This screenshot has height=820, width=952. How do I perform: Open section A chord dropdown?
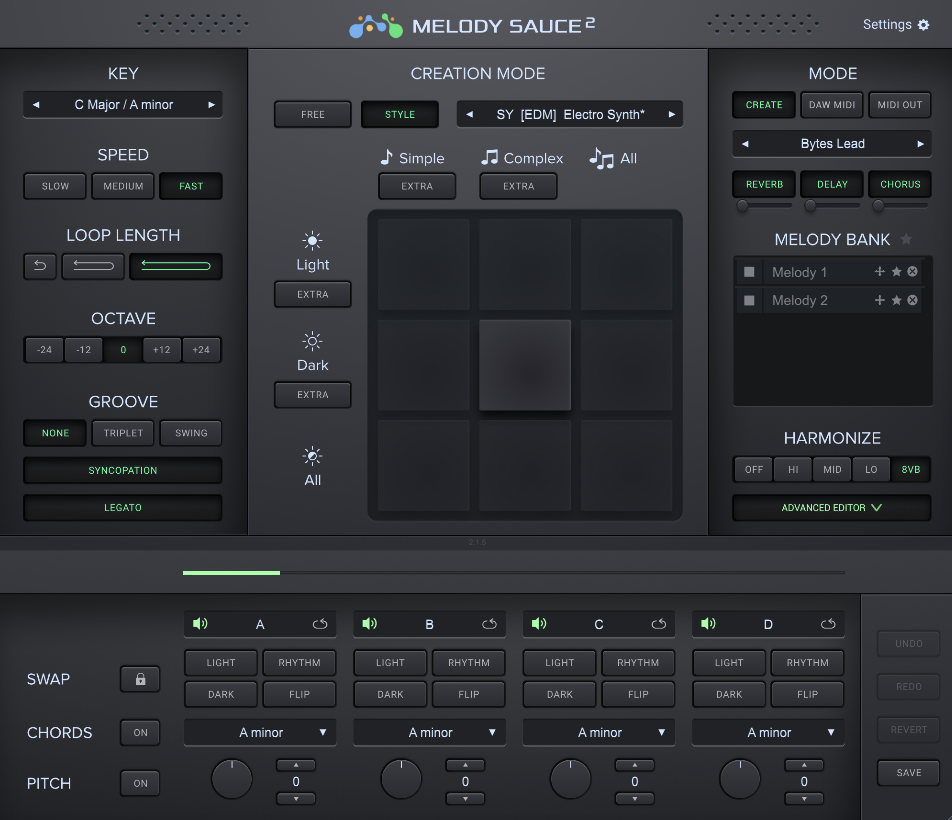pos(260,733)
